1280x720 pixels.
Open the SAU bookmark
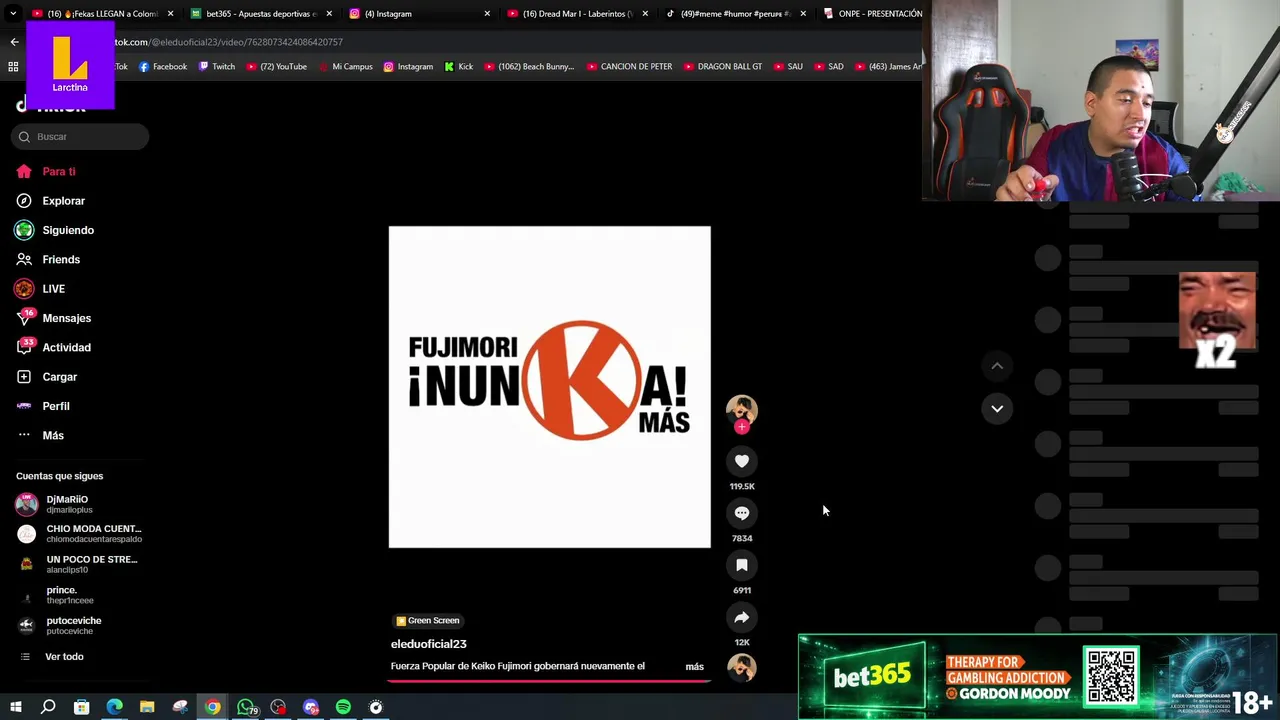(788, 67)
